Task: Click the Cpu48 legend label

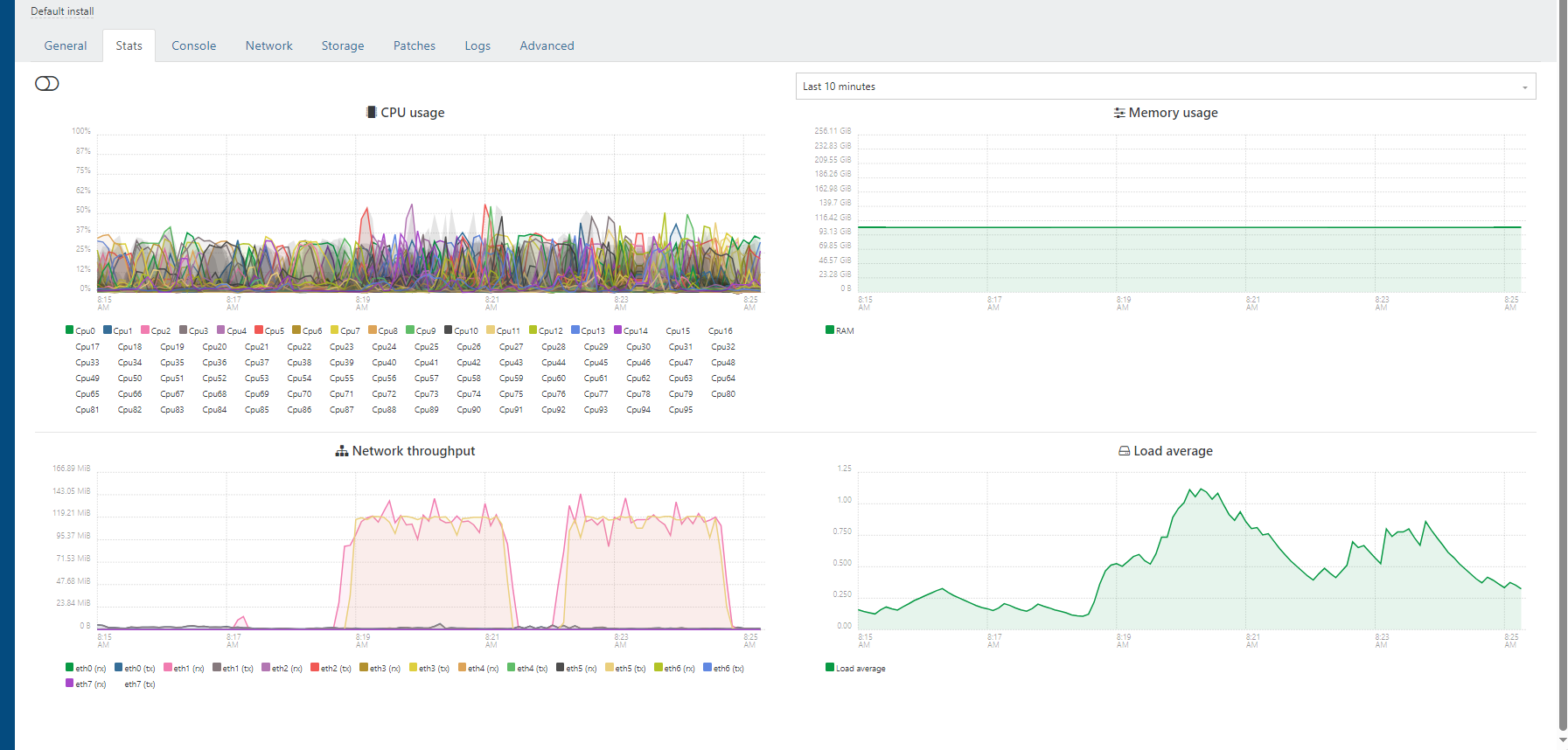Action: pos(723,363)
